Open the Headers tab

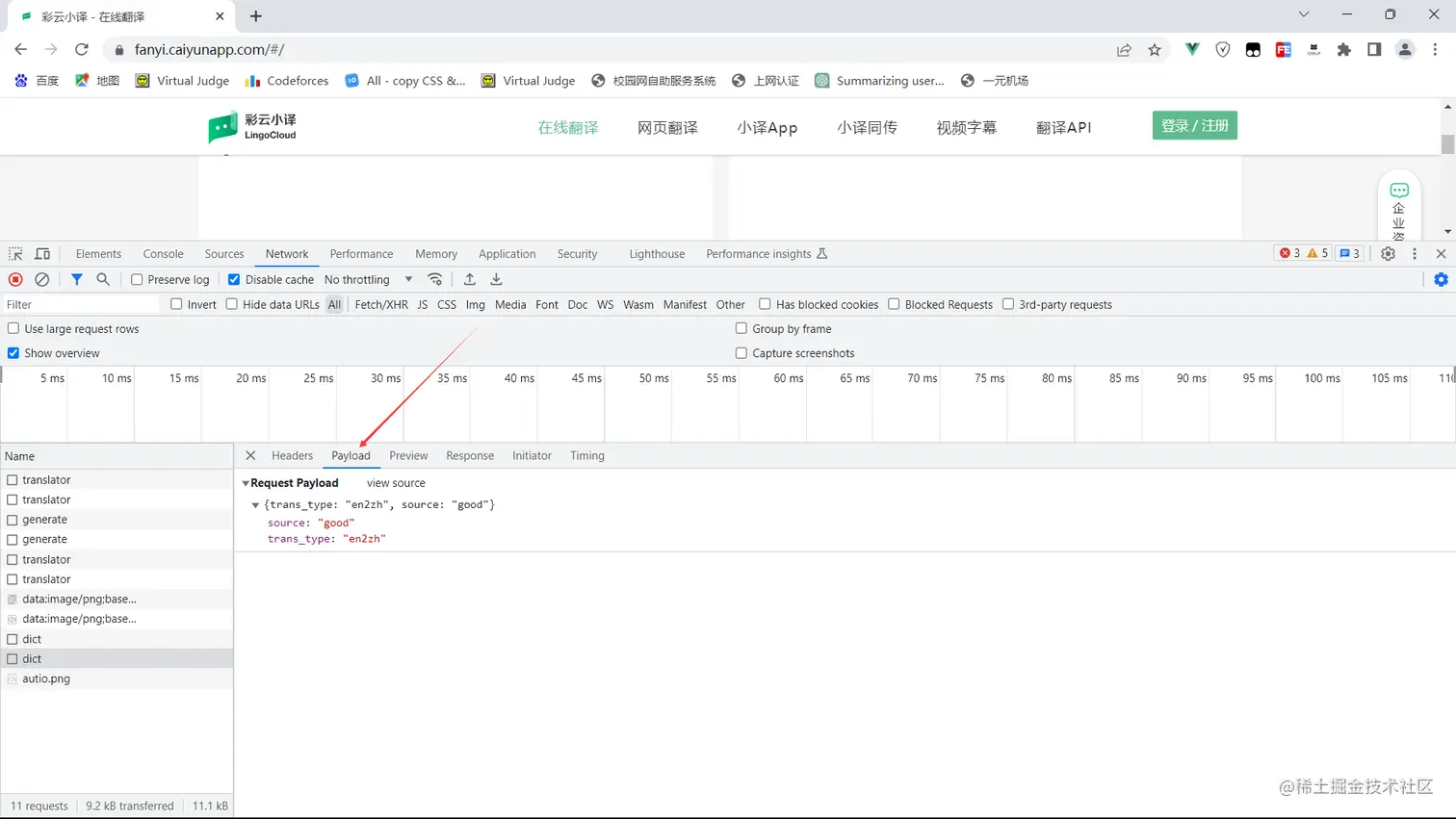[292, 455]
